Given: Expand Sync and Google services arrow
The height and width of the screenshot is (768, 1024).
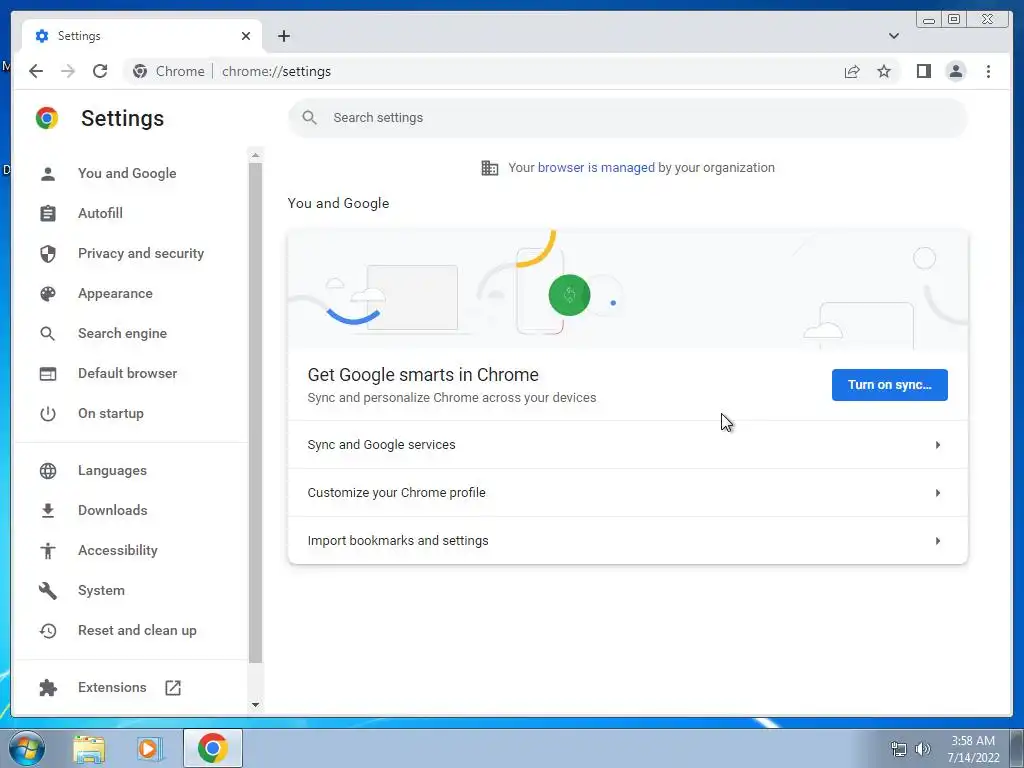Looking at the screenshot, I should coord(938,445).
